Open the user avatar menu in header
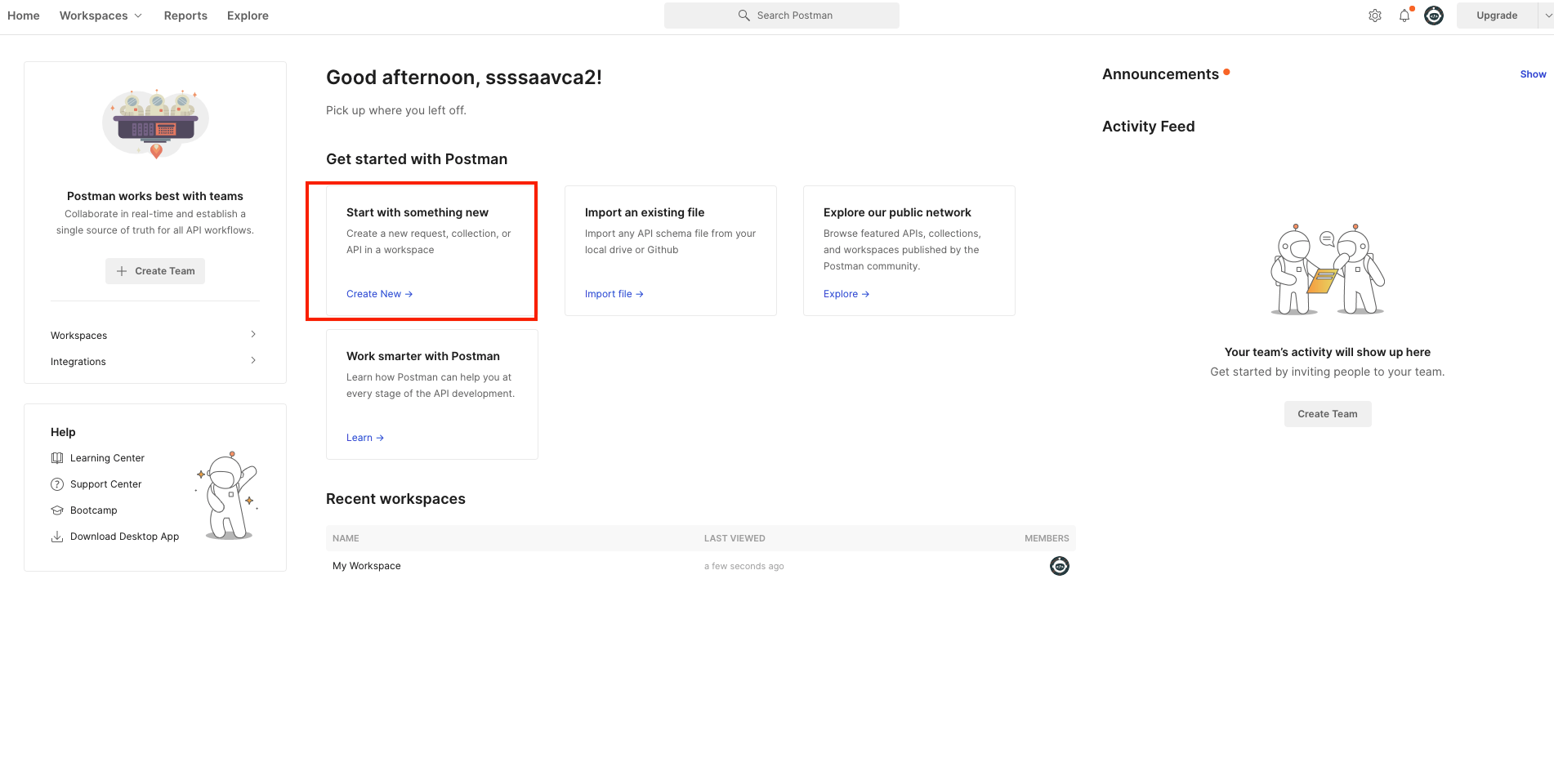 pos(1434,16)
